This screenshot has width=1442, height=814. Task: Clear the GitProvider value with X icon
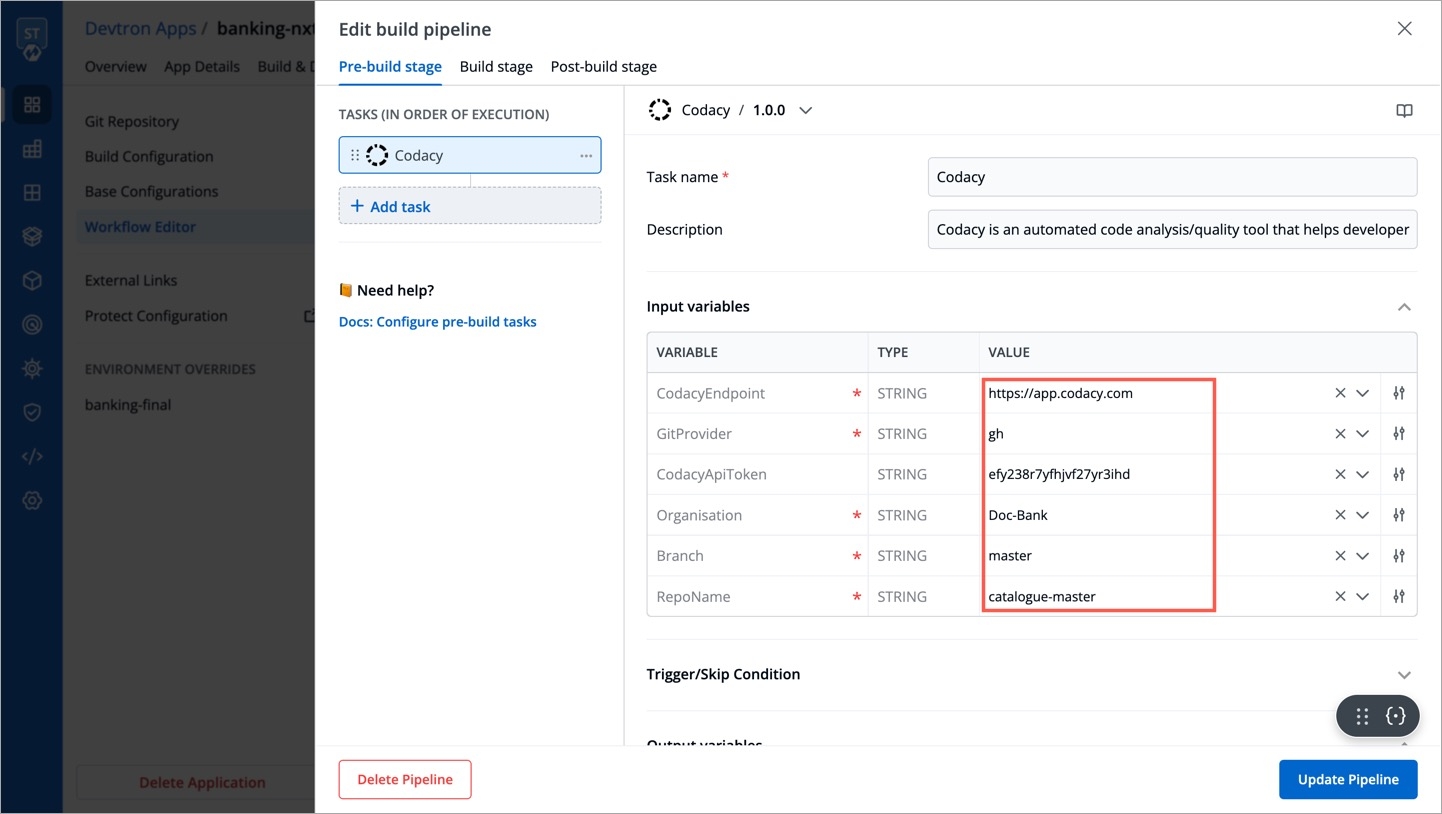1340,434
